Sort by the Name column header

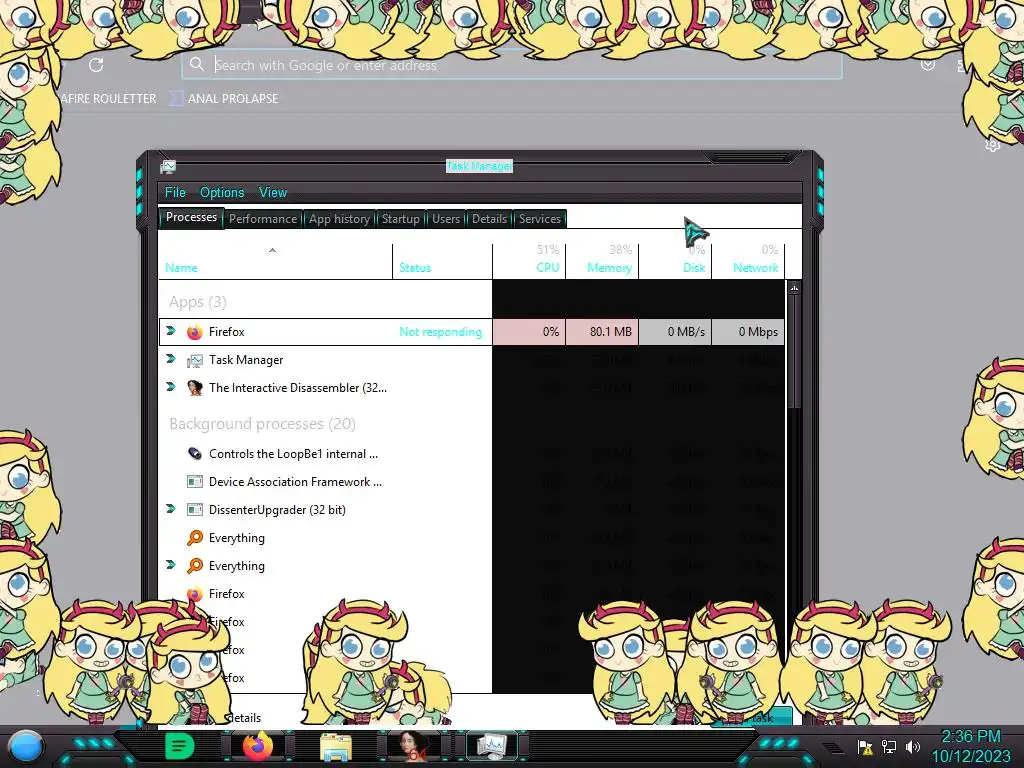[x=276, y=261]
